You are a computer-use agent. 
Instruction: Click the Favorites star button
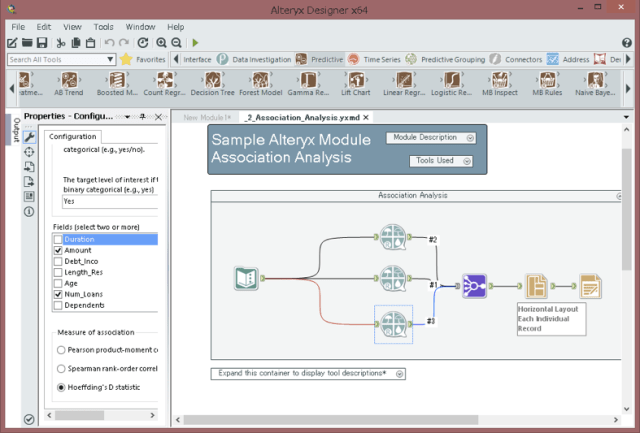click(126, 60)
